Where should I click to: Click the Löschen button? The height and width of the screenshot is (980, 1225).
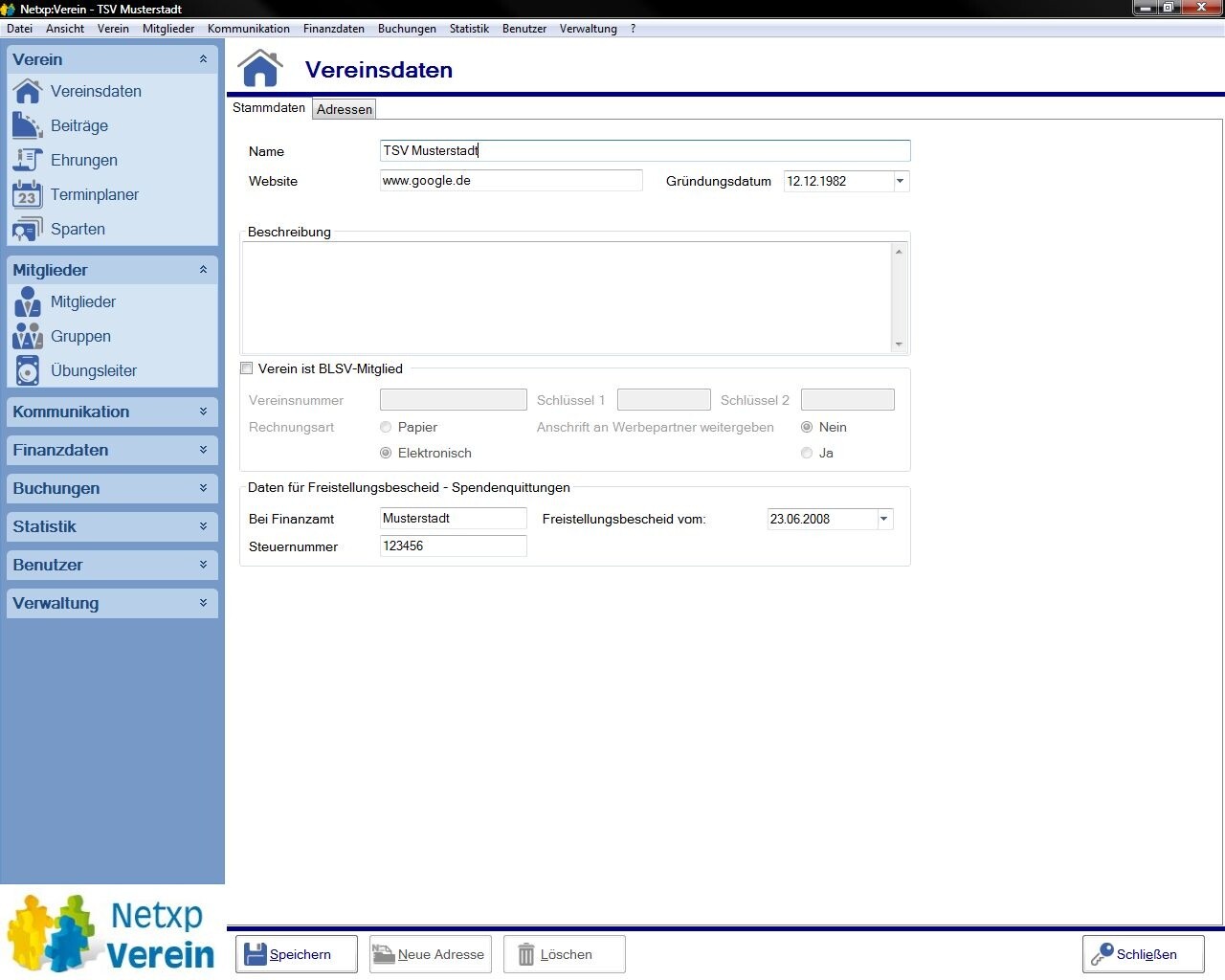pyautogui.click(x=565, y=954)
